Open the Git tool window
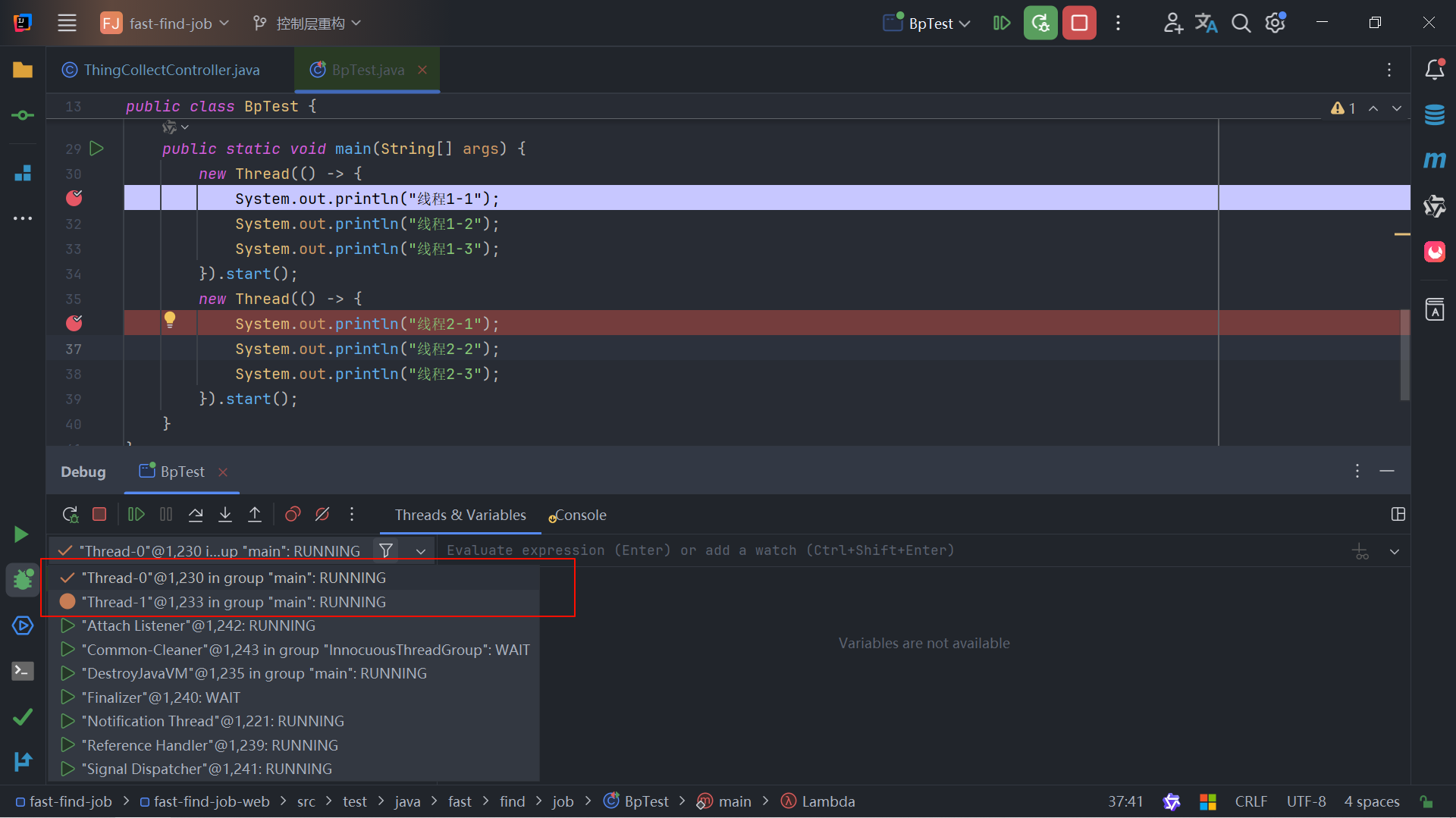The height and width of the screenshot is (818, 1456). (x=23, y=761)
